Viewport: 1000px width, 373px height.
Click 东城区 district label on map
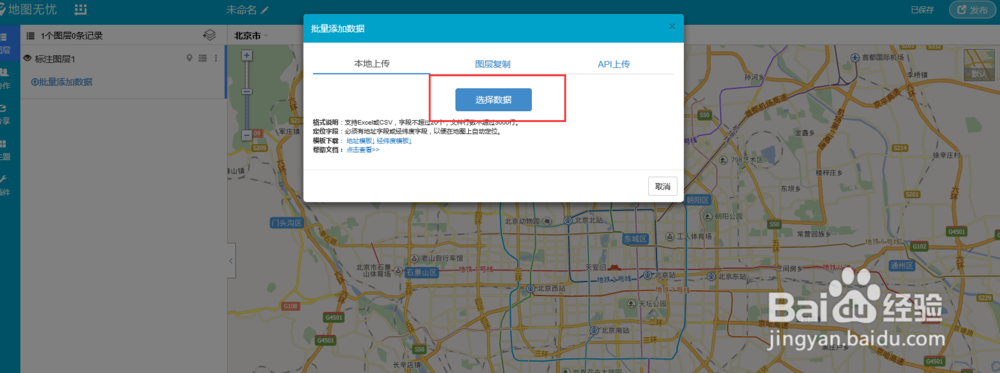tap(635, 238)
